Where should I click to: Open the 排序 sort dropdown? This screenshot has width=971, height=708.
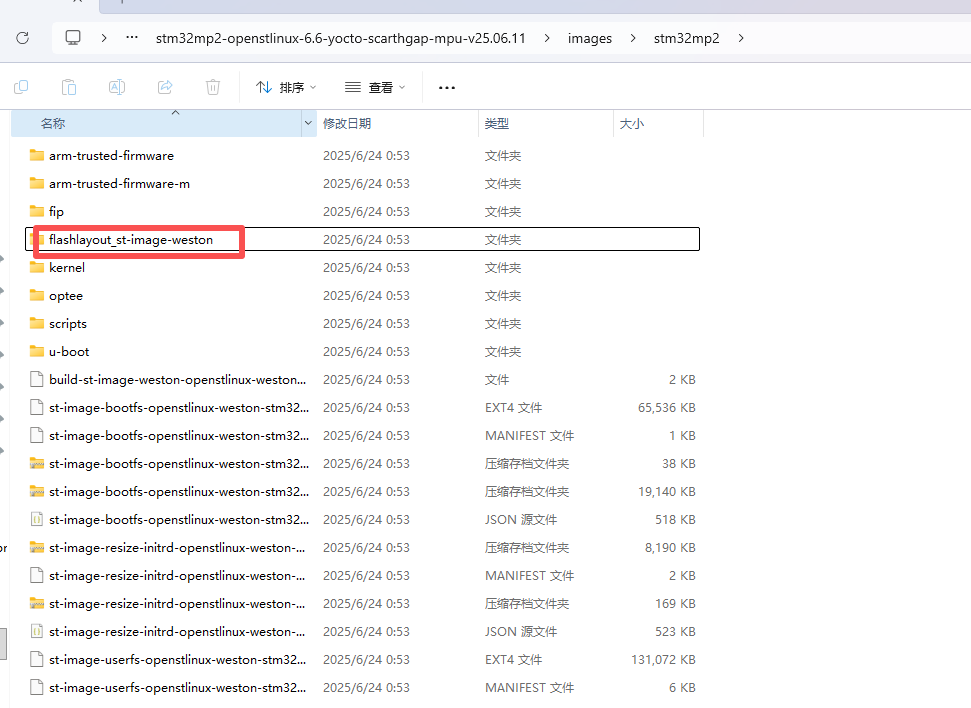tap(286, 87)
